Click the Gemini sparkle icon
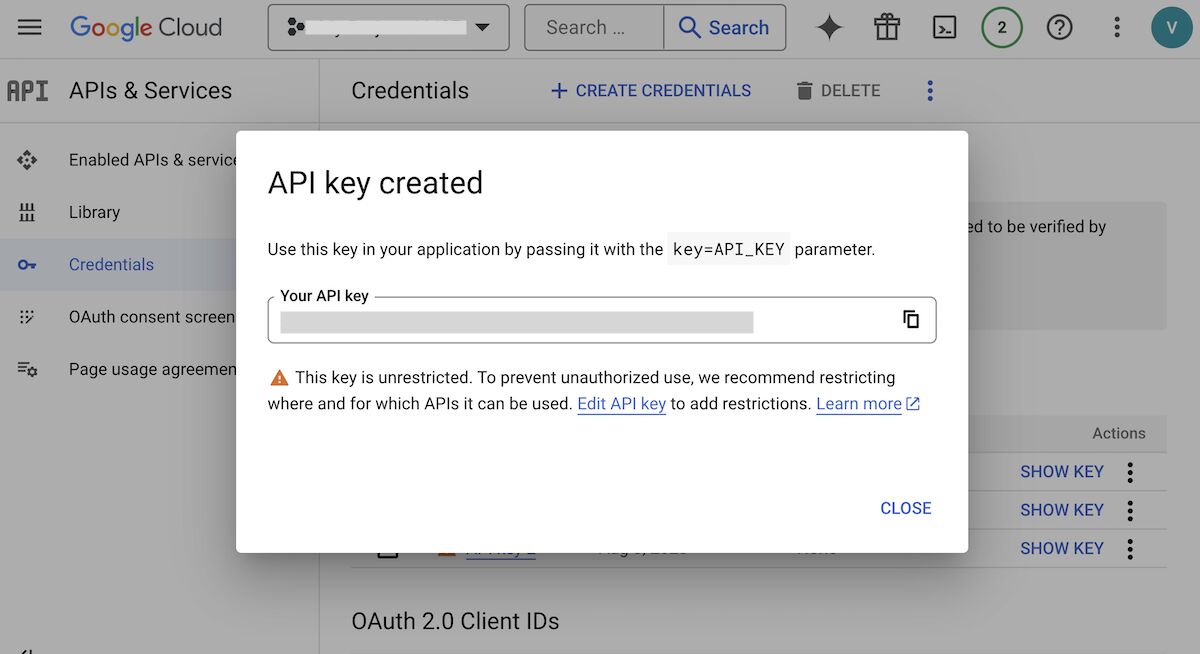 (829, 27)
